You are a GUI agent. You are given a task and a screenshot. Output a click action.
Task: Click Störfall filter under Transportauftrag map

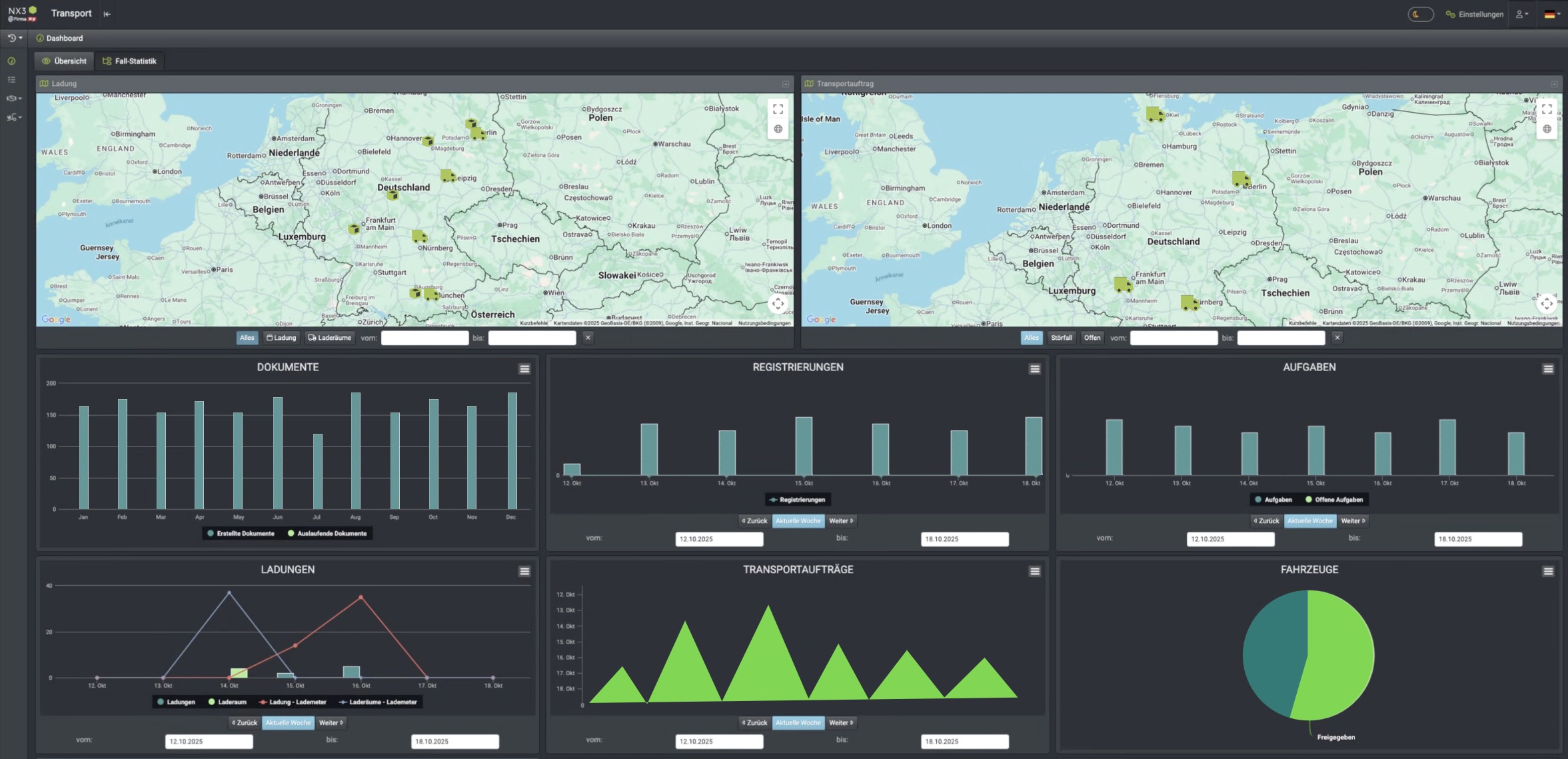click(x=1061, y=338)
